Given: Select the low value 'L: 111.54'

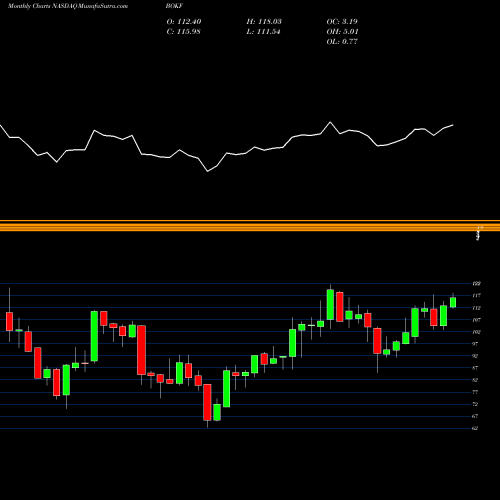Looking at the screenshot, I should 263,32.
